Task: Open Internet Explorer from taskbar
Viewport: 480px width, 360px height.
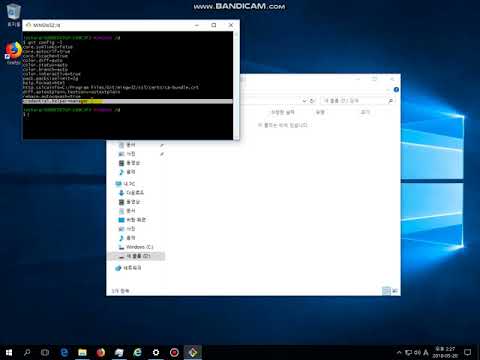Action: point(137,352)
